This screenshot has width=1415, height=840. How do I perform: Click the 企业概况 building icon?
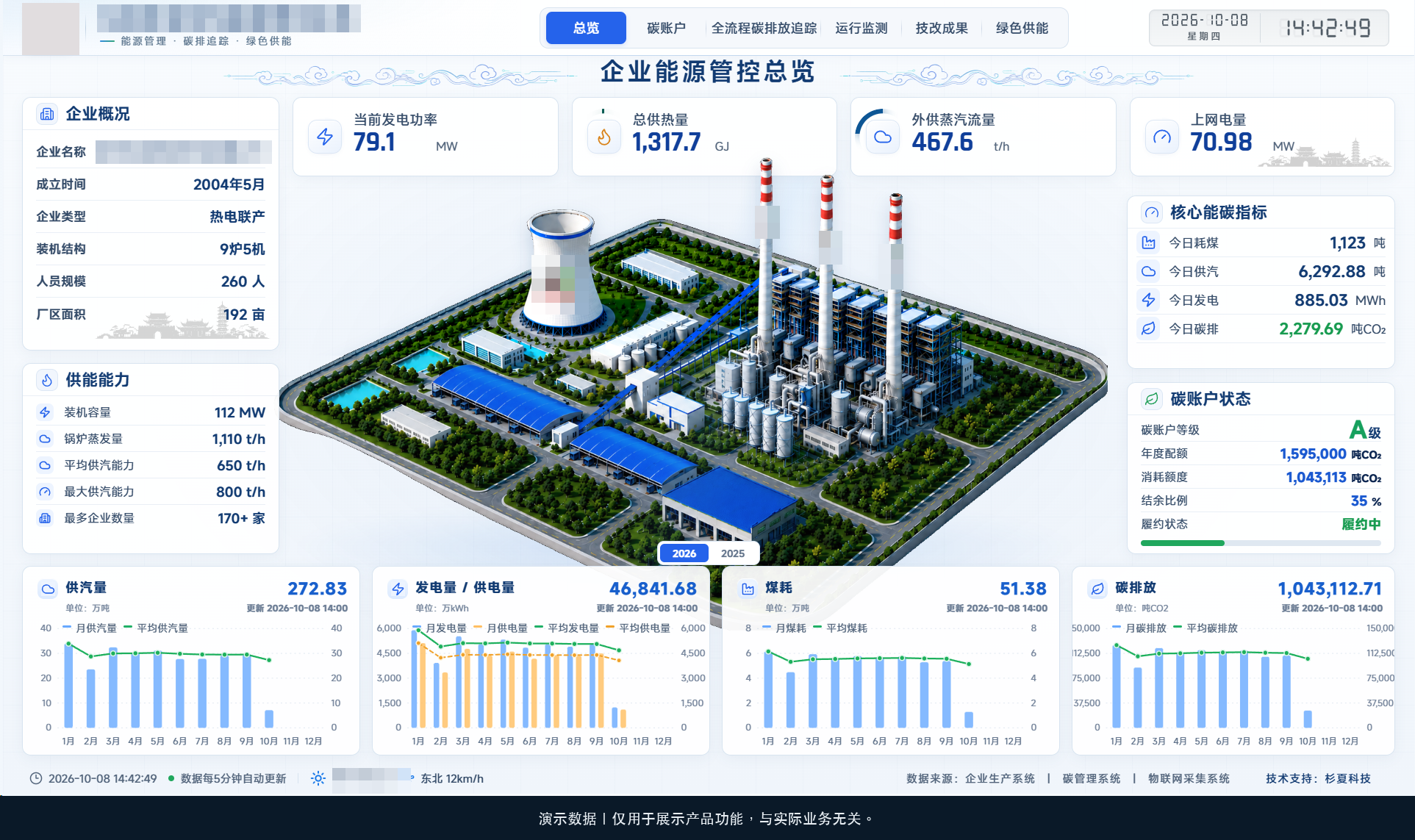pos(47,114)
